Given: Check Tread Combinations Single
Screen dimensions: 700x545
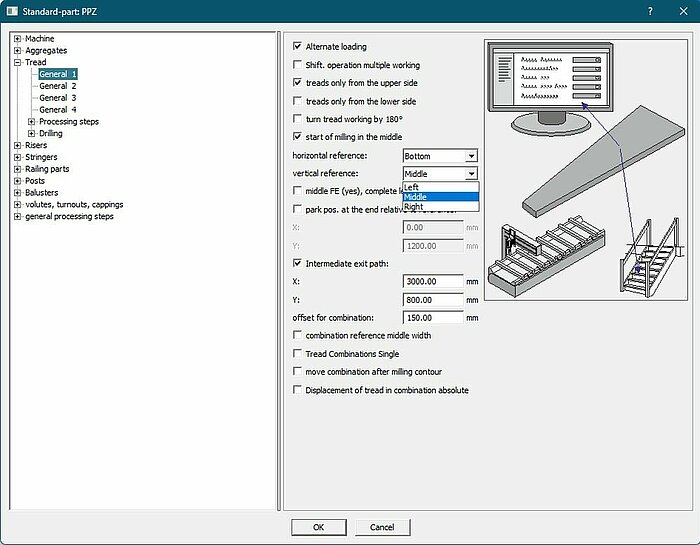Looking at the screenshot, I should (x=297, y=353).
